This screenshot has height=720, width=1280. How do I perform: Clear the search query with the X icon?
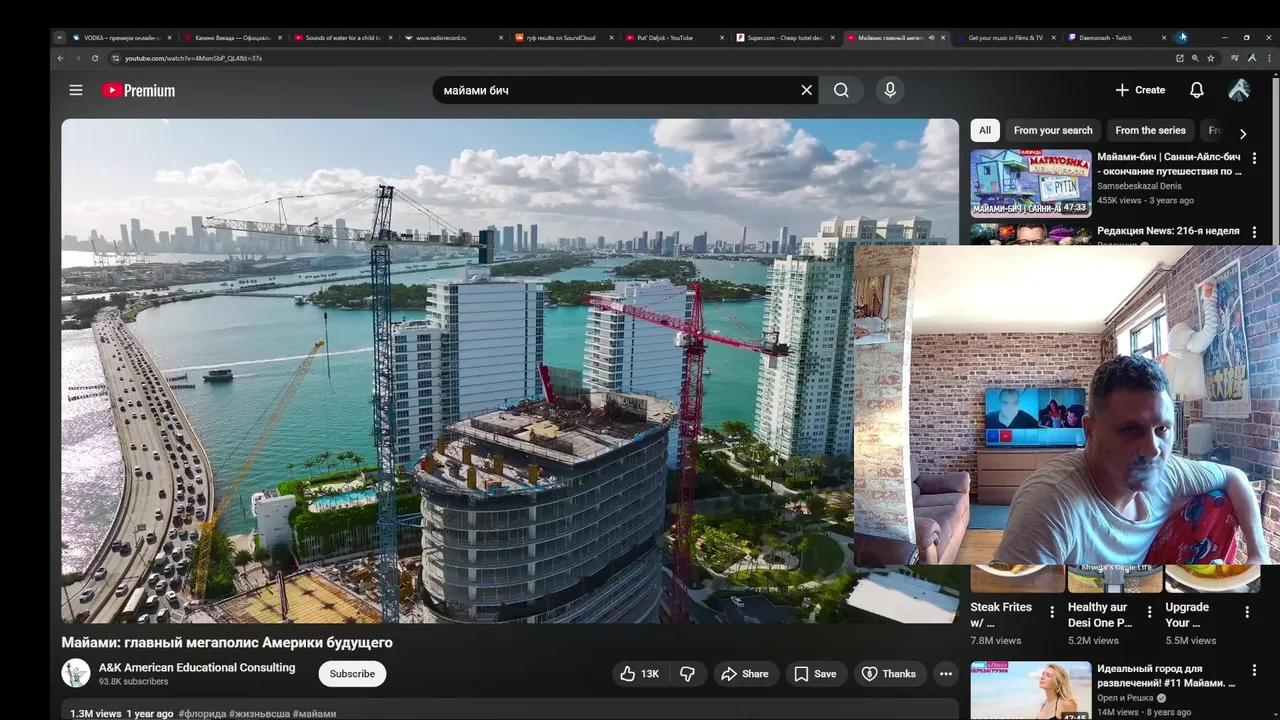click(x=806, y=90)
